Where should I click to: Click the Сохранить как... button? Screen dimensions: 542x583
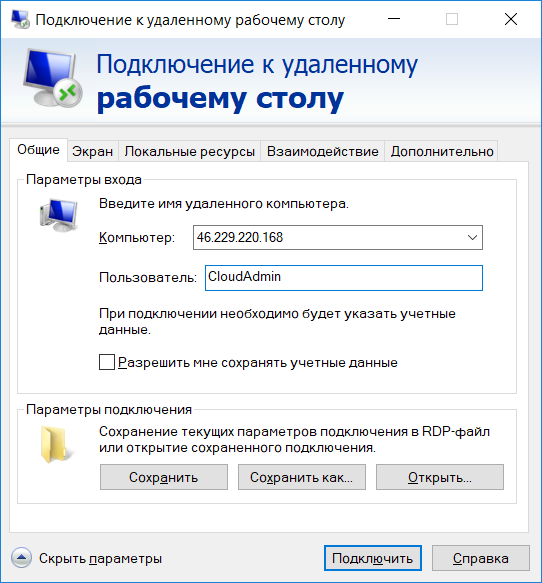click(302, 477)
